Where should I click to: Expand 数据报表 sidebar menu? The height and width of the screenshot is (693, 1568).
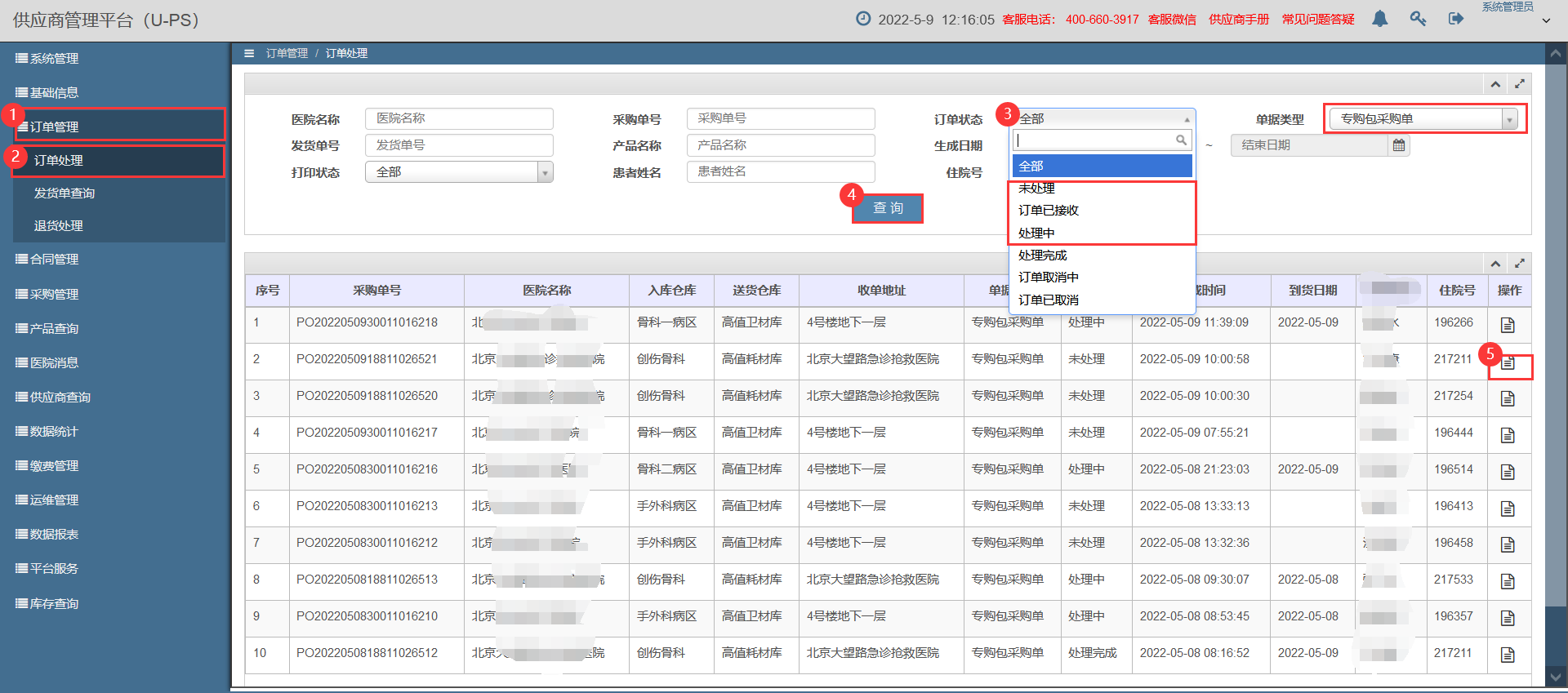(114, 535)
